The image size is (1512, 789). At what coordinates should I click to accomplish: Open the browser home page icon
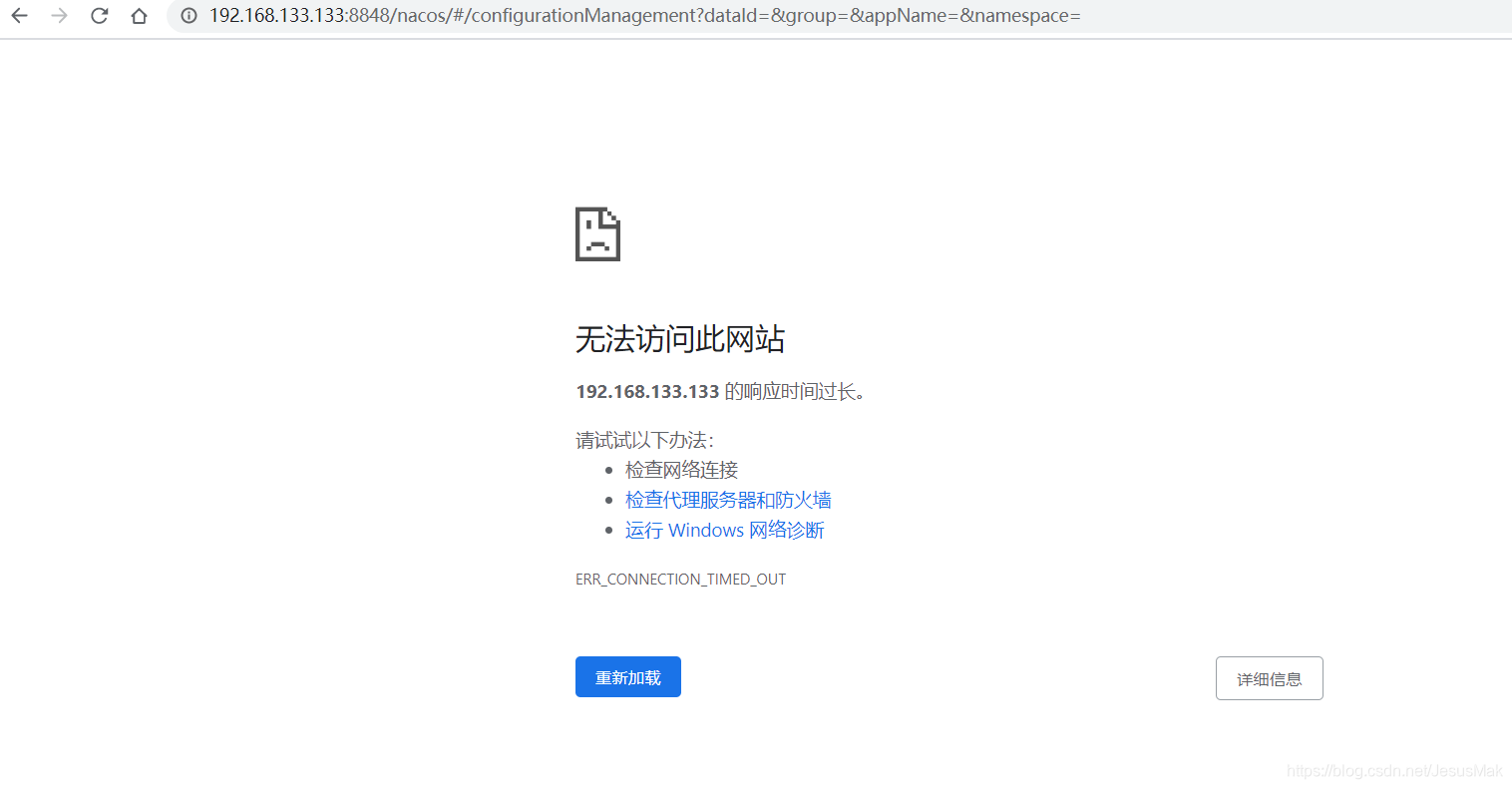point(139,16)
